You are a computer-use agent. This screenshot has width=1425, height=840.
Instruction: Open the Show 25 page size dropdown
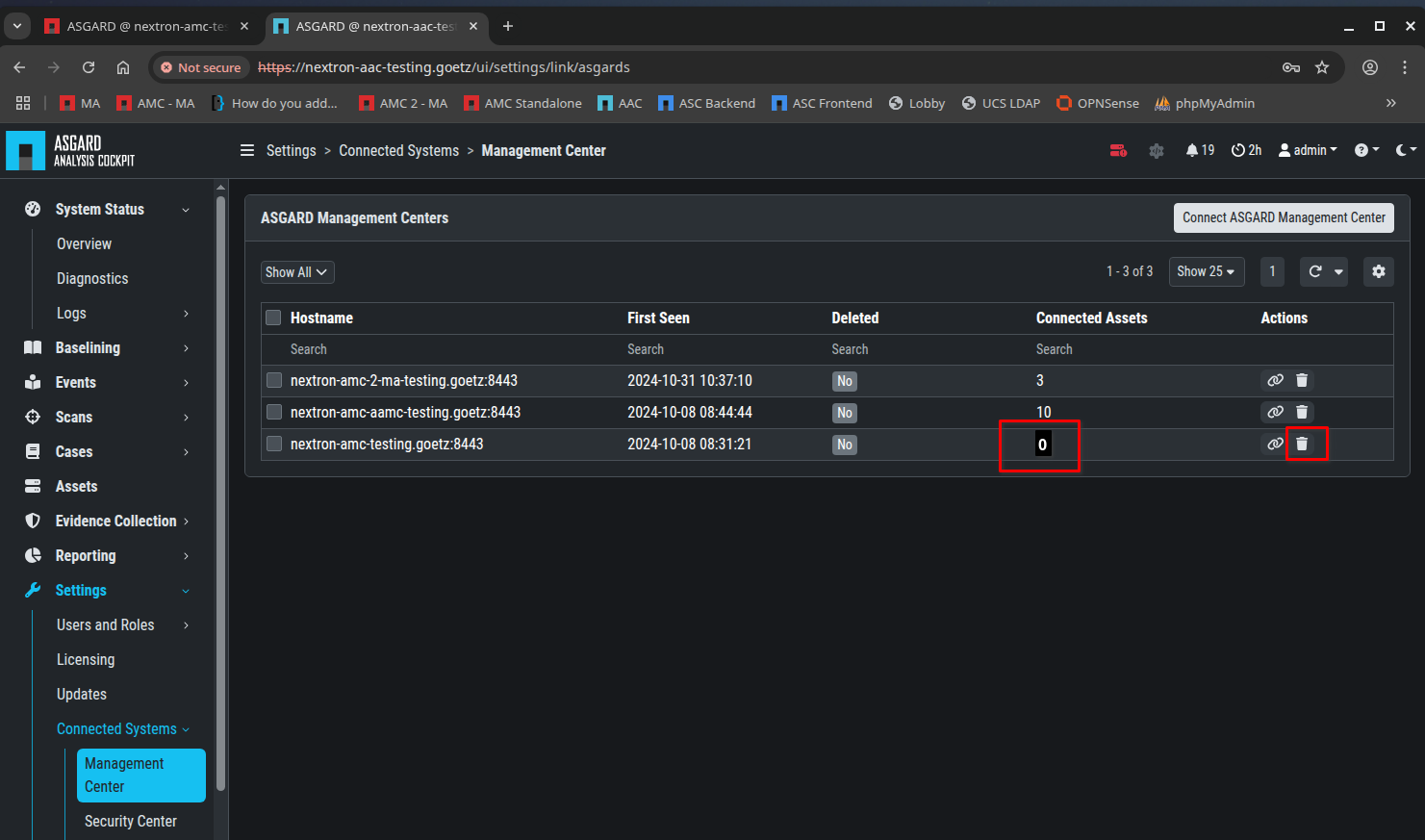(x=1206, y=271)
